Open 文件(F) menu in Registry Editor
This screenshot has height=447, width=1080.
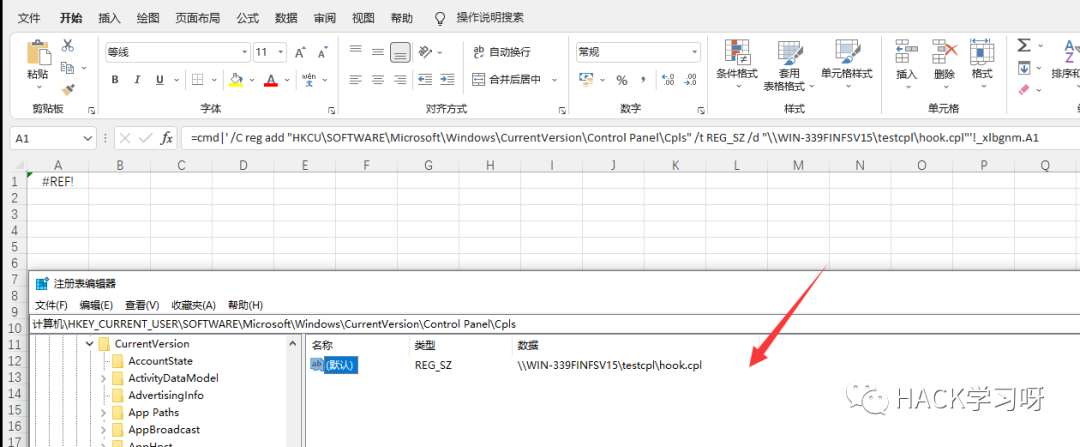[52, 305]
